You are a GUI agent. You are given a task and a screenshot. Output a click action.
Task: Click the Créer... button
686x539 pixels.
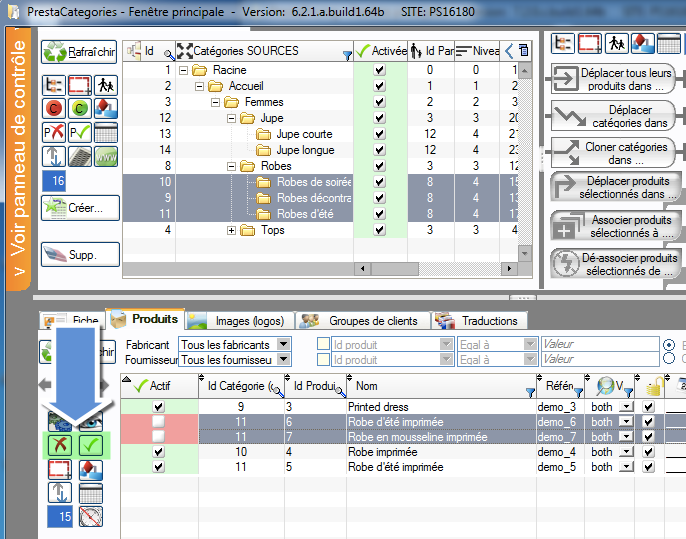click(80, 207)
